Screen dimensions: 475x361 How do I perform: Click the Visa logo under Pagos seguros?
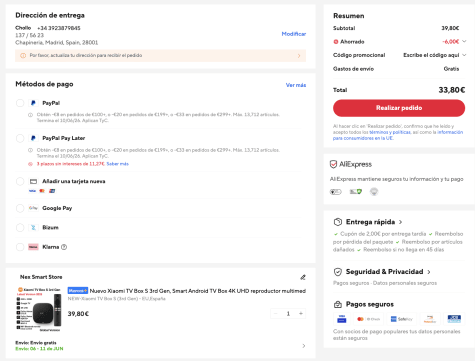(x=342, y=319)
